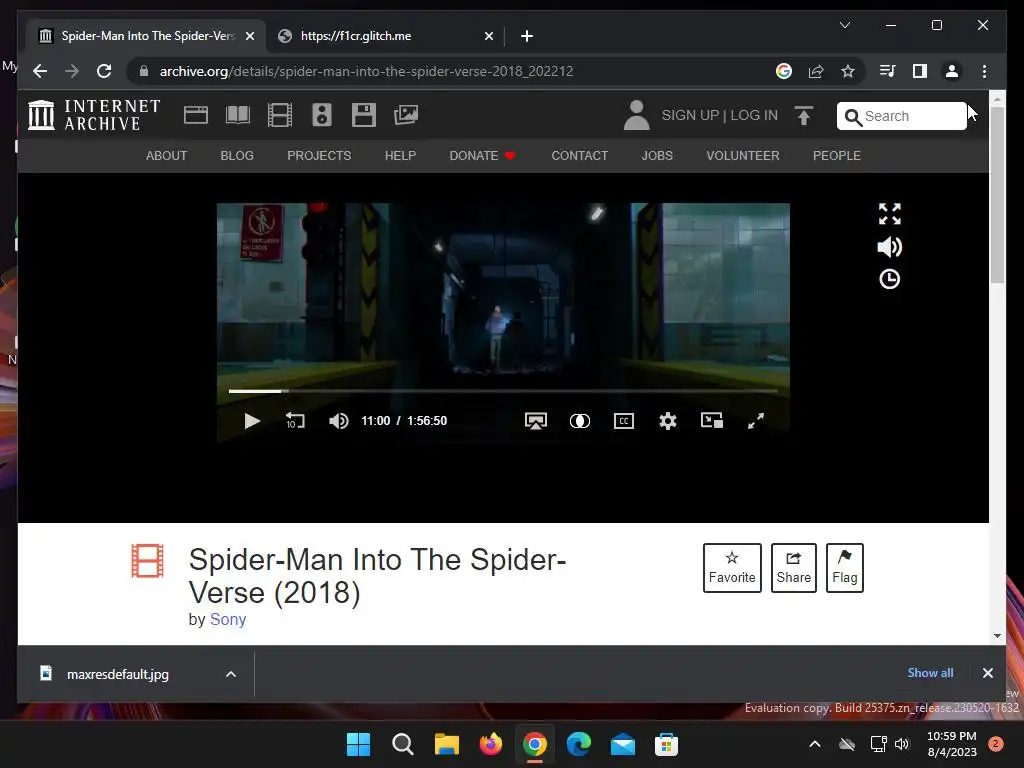The image size is (1024, 768).
Task: Rewind the video 10 seconds
Action: pos(295,421)
